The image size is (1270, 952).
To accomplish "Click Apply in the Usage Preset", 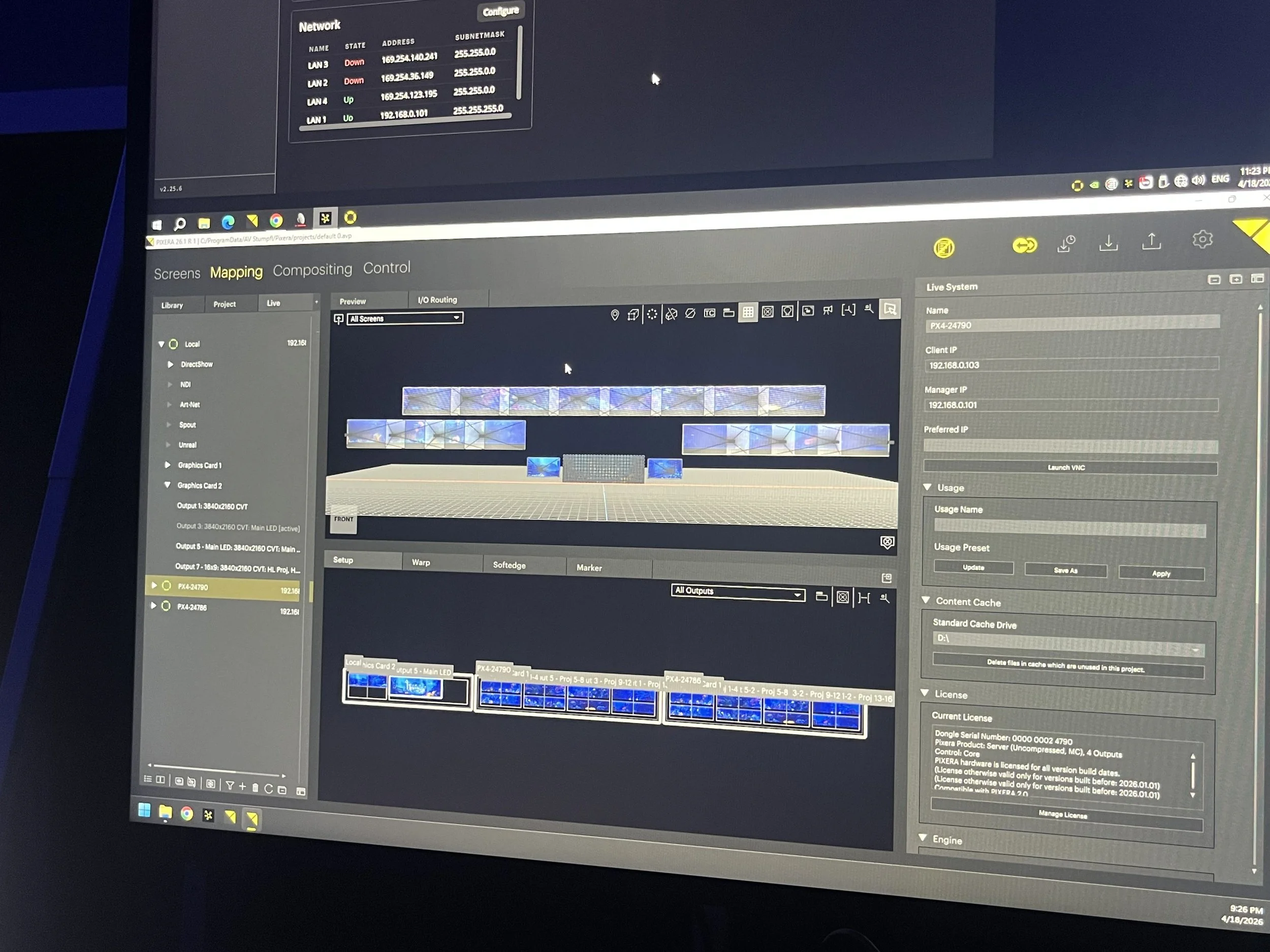I will [1161, 573].
